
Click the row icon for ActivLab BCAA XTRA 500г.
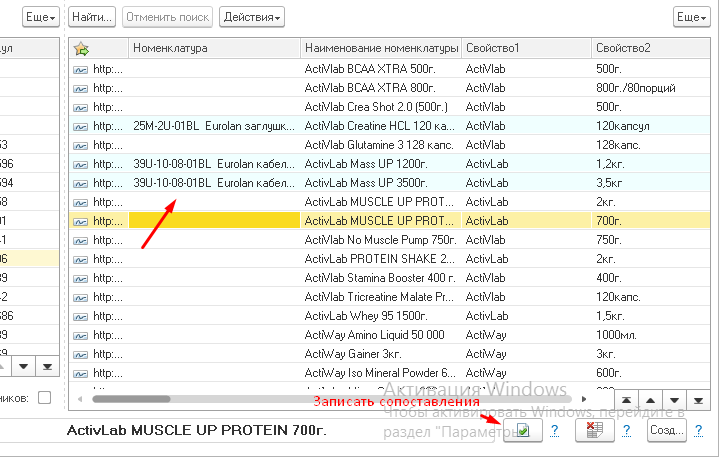coord(81,70)
